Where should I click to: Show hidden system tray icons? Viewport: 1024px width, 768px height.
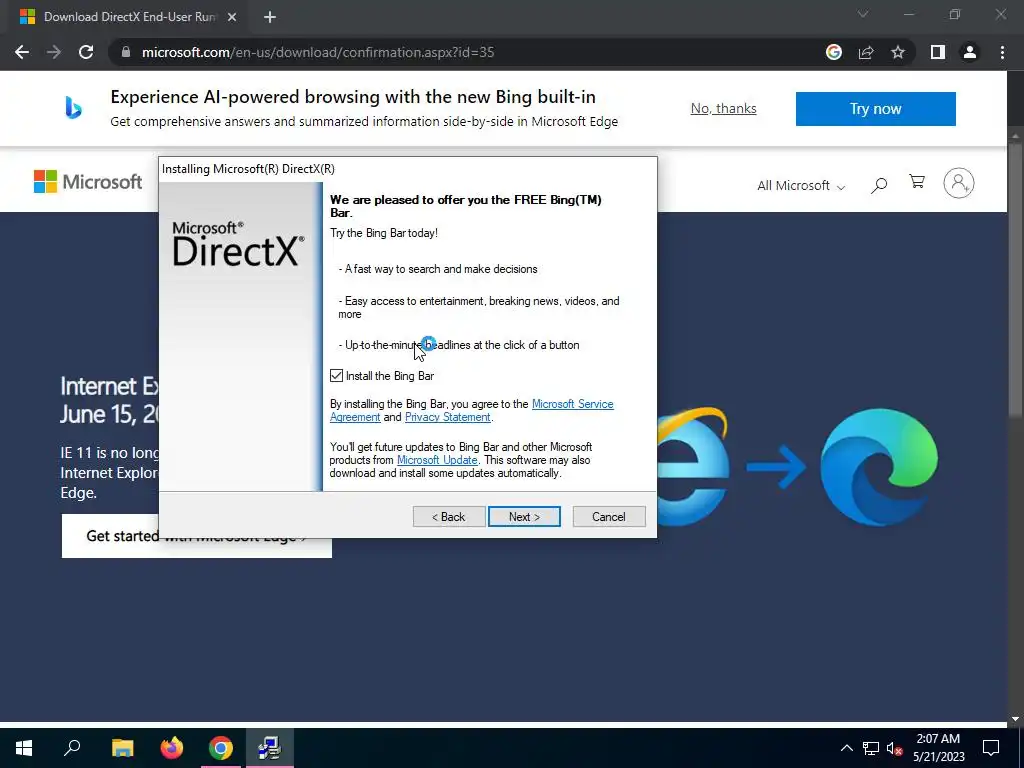pyautogui.click(x=846, y=748)
